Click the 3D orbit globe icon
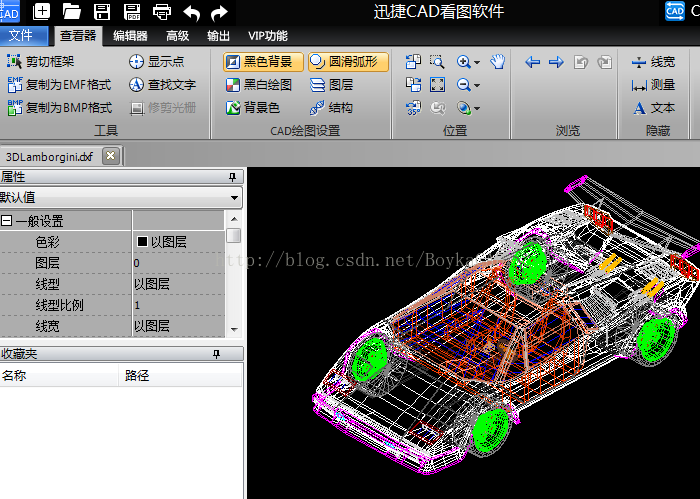The height and width of the screenshot is (499, 700). pyautogui.click(x=463, y=108)
